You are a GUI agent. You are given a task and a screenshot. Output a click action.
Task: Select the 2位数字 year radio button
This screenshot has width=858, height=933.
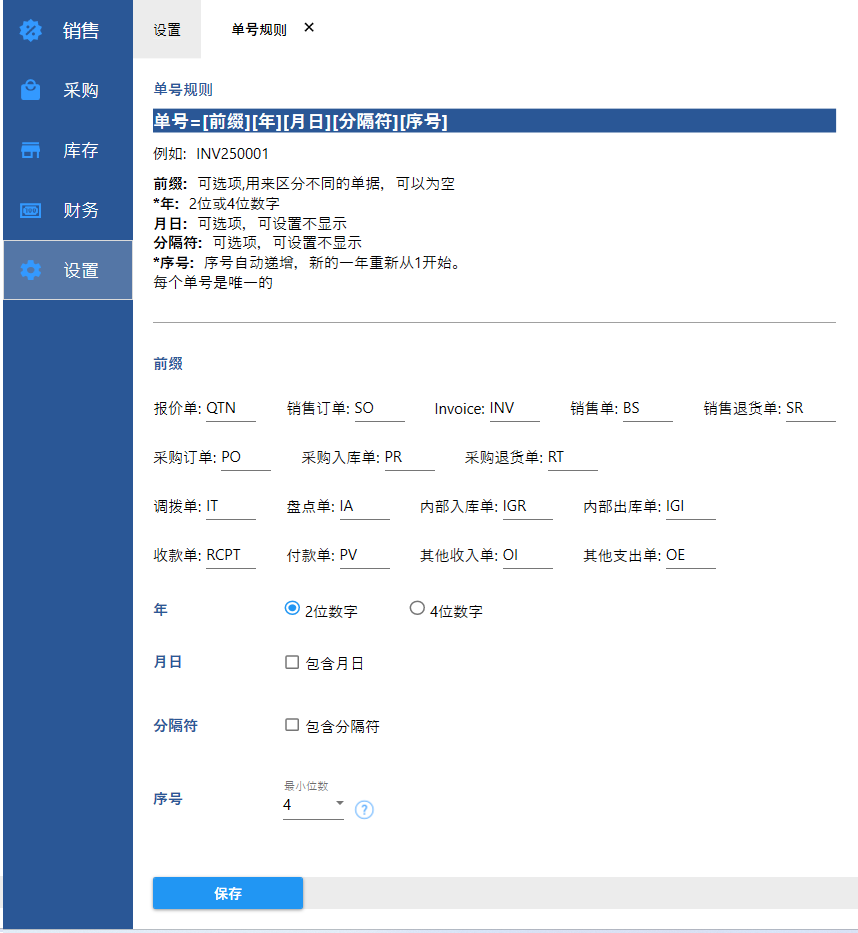click(292, 609)
